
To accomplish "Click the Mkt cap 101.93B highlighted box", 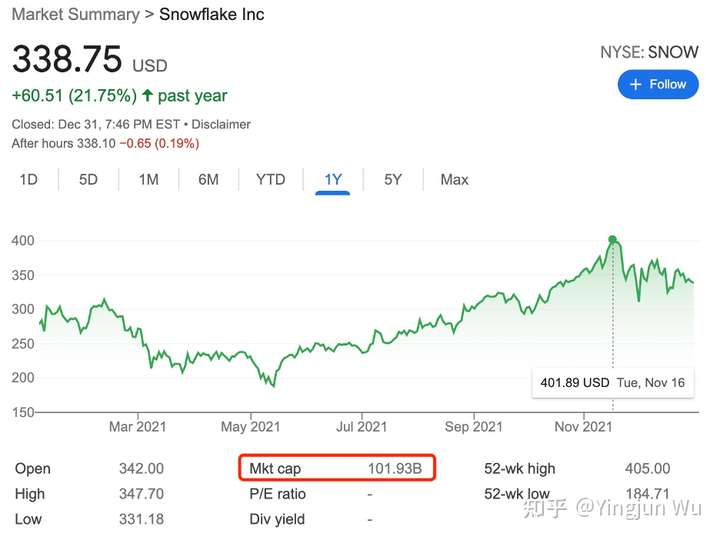I will pos(337,468).
